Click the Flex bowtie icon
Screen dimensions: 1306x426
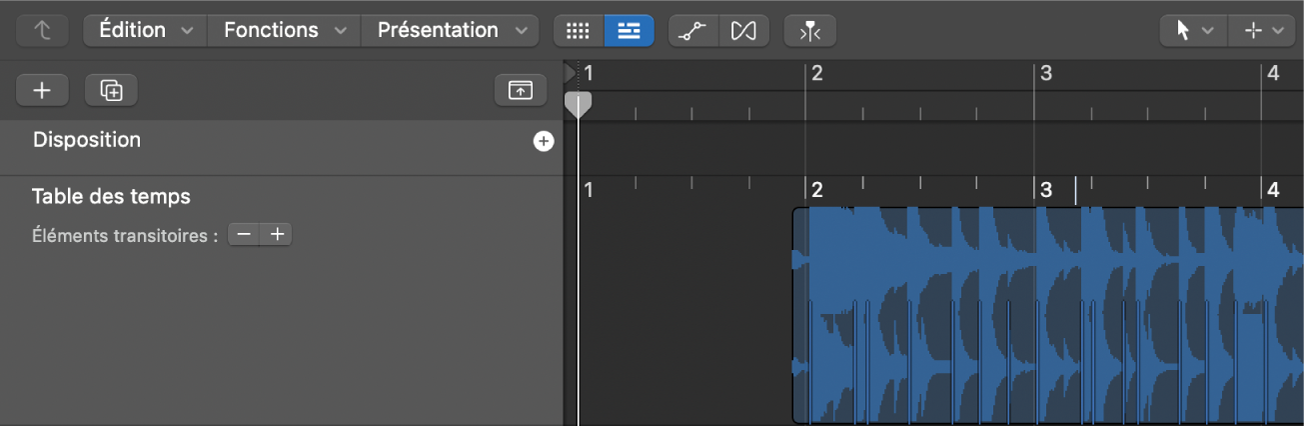click(x=743, y=31)
